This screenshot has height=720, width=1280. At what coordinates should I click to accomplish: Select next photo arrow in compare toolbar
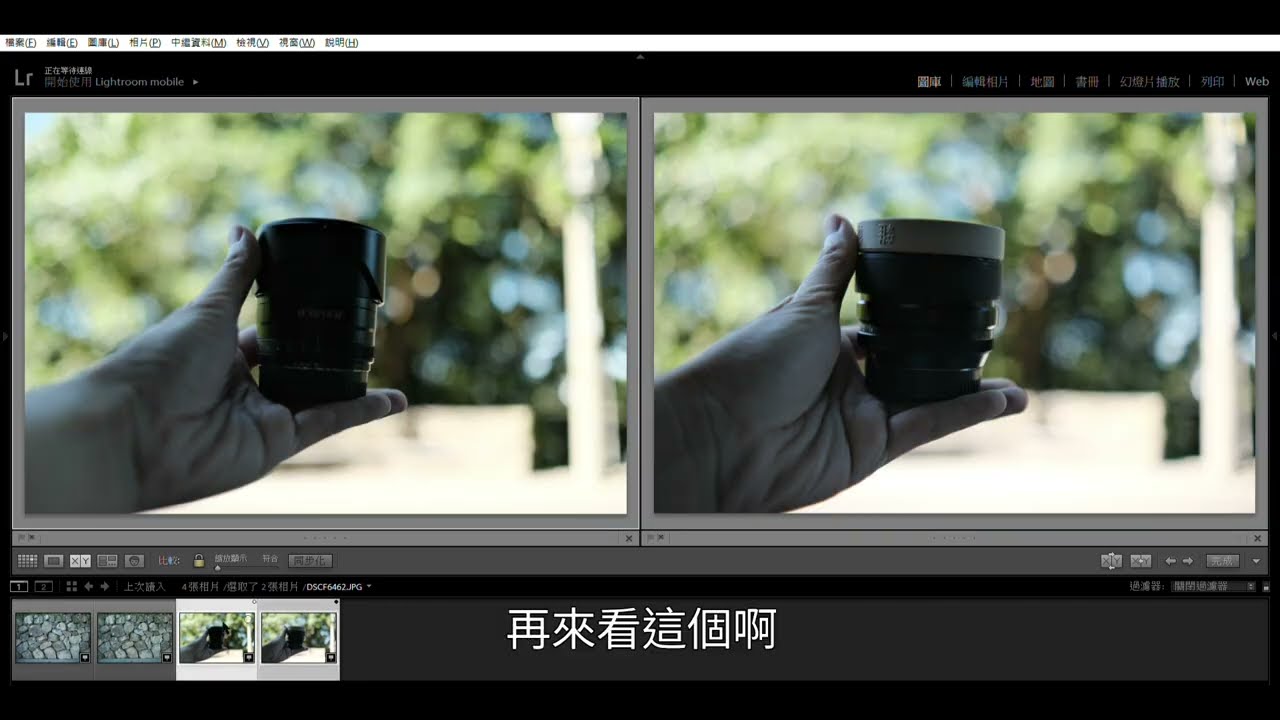[1188, 561]
